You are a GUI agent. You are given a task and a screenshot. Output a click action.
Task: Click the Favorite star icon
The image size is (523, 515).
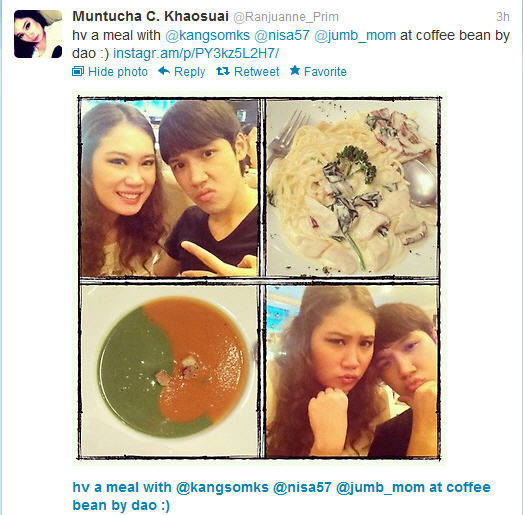coord(295,70)
